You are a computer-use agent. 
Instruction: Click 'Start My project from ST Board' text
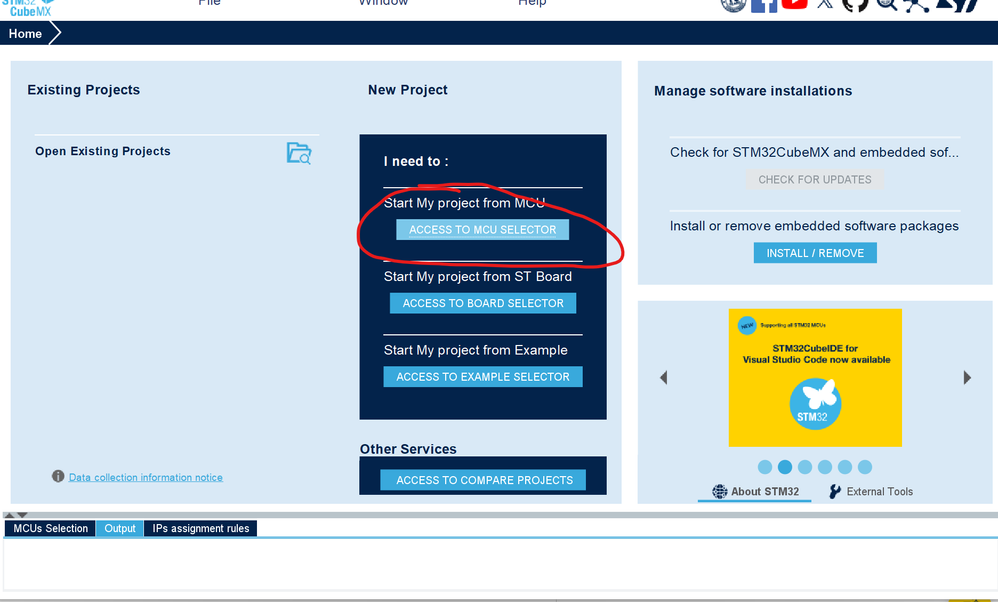[477, 276]
